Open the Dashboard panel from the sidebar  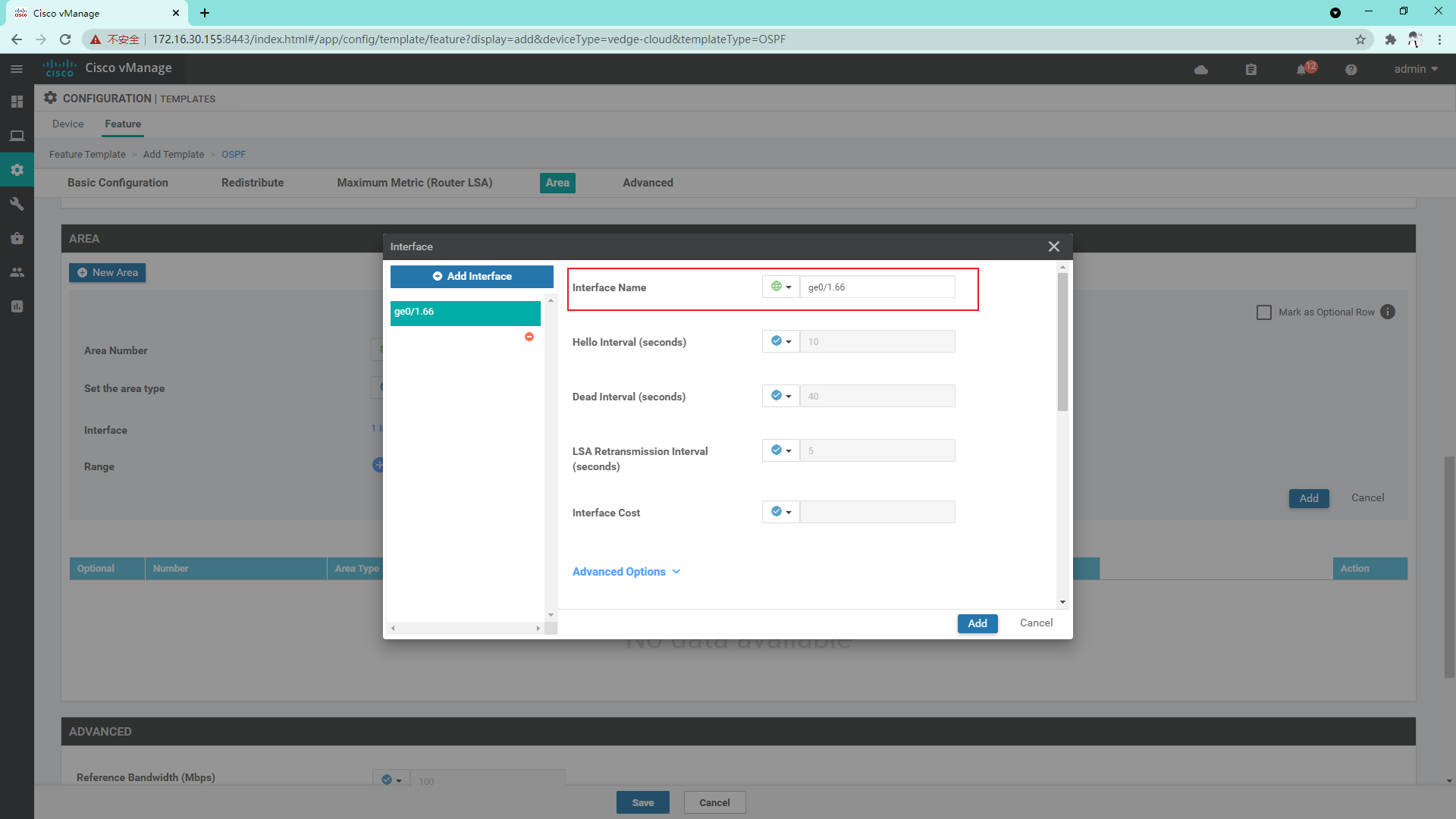[x=16, y=101]
